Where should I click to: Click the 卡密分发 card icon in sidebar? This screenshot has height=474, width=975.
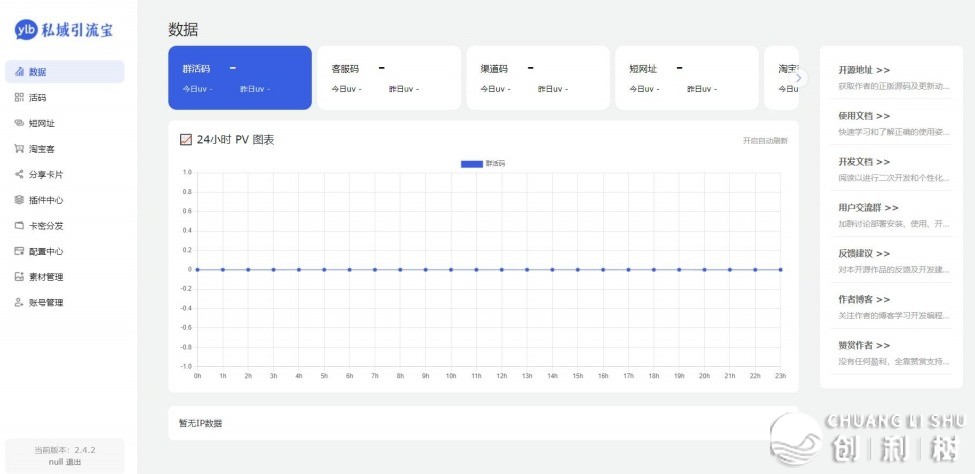(x=19, y=226)
